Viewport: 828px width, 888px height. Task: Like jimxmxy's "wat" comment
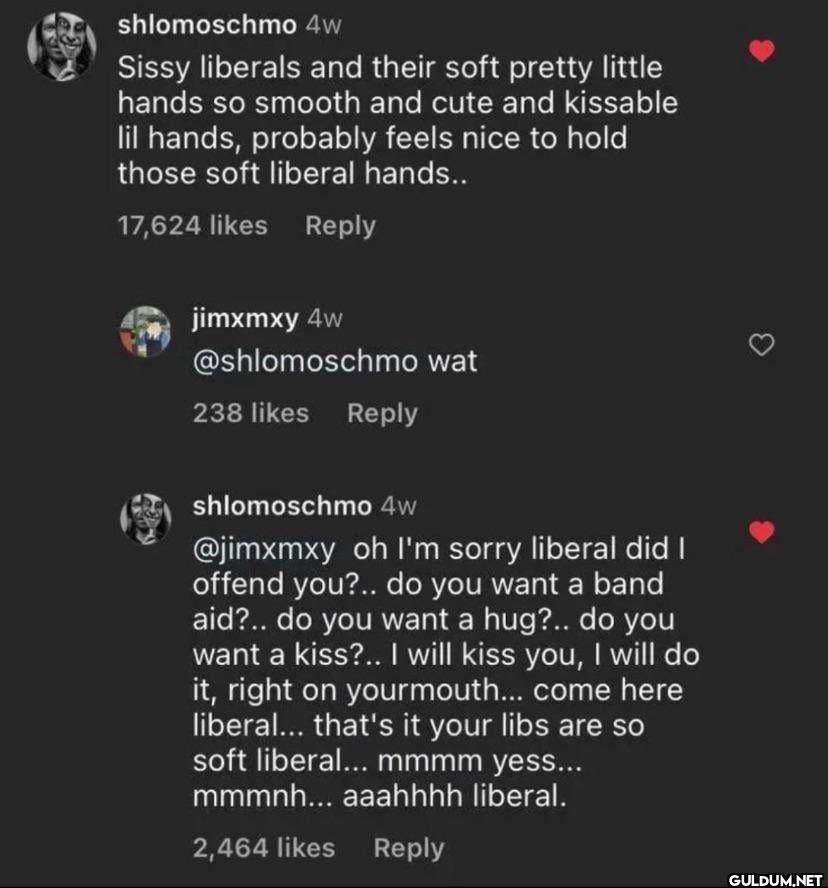(763, 346)
